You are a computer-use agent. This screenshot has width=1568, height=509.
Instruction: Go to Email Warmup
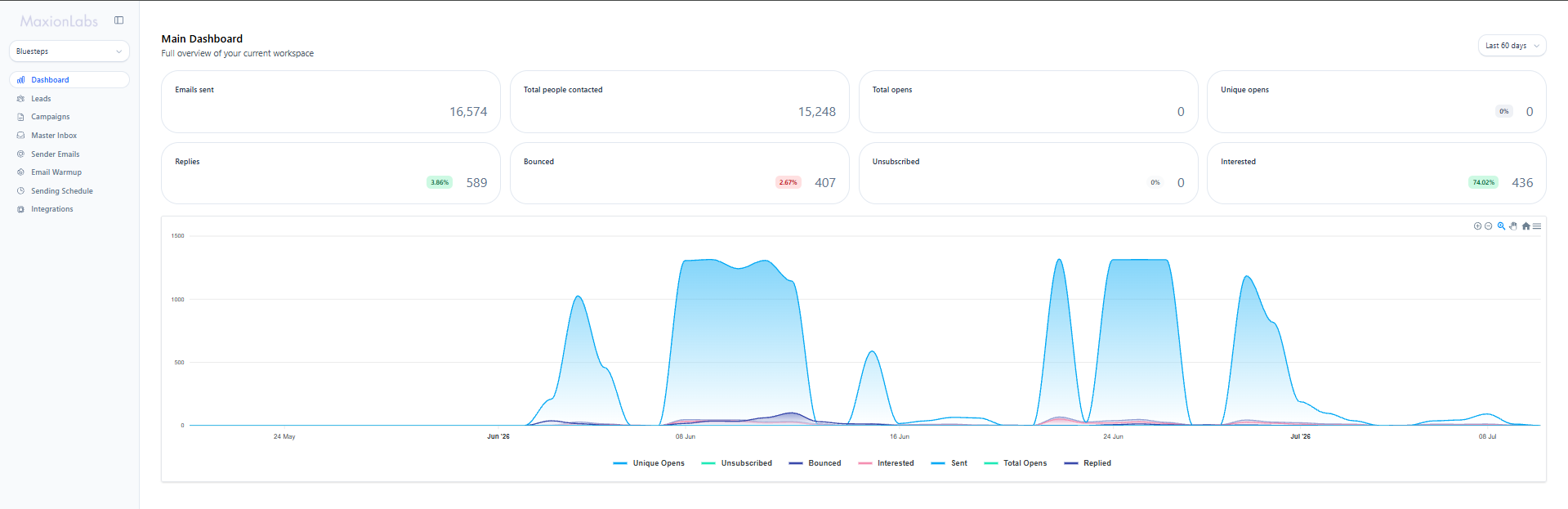(56, 172)
